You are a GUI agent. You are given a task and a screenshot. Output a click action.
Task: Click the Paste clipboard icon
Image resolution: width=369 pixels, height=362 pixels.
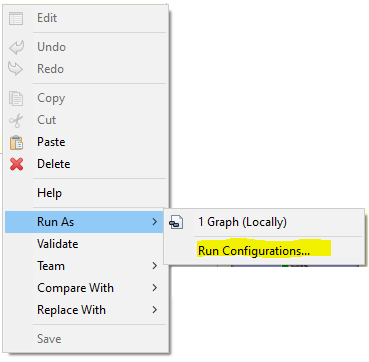(16, 142)
